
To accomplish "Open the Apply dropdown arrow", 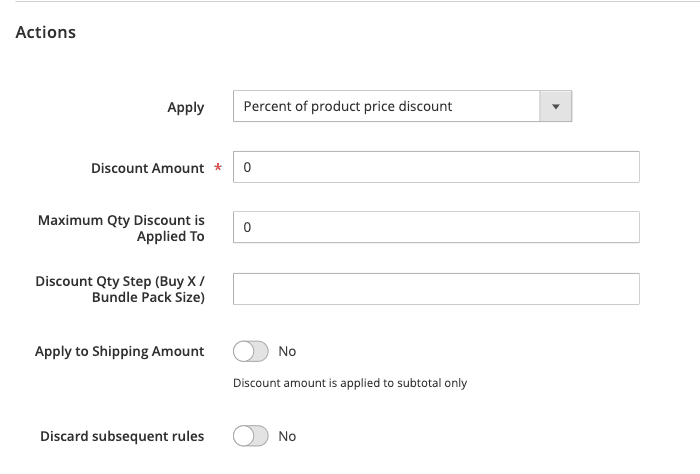I will (555, 106).
